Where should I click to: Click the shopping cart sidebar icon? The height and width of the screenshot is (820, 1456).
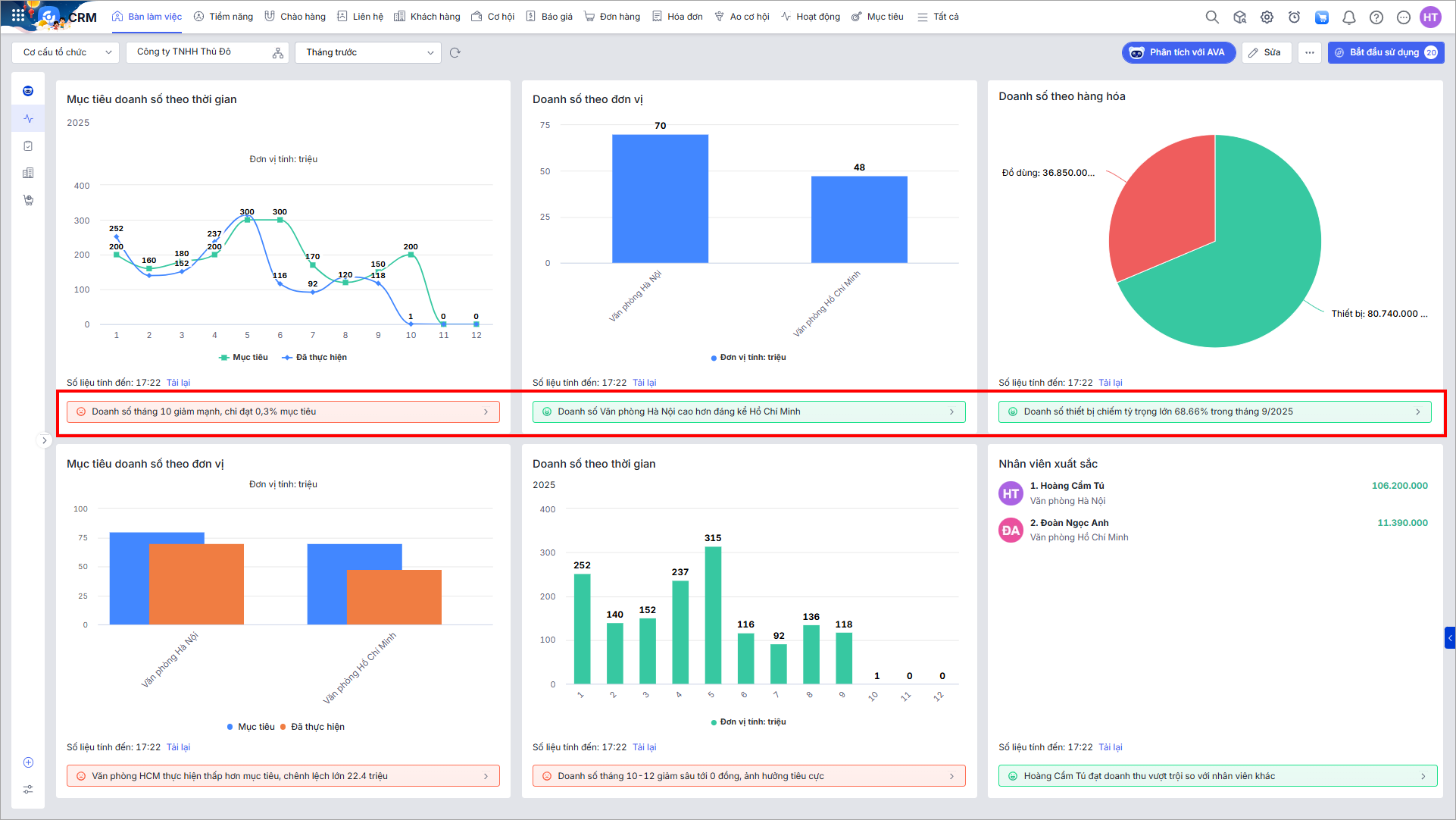[x=28, y=200]
